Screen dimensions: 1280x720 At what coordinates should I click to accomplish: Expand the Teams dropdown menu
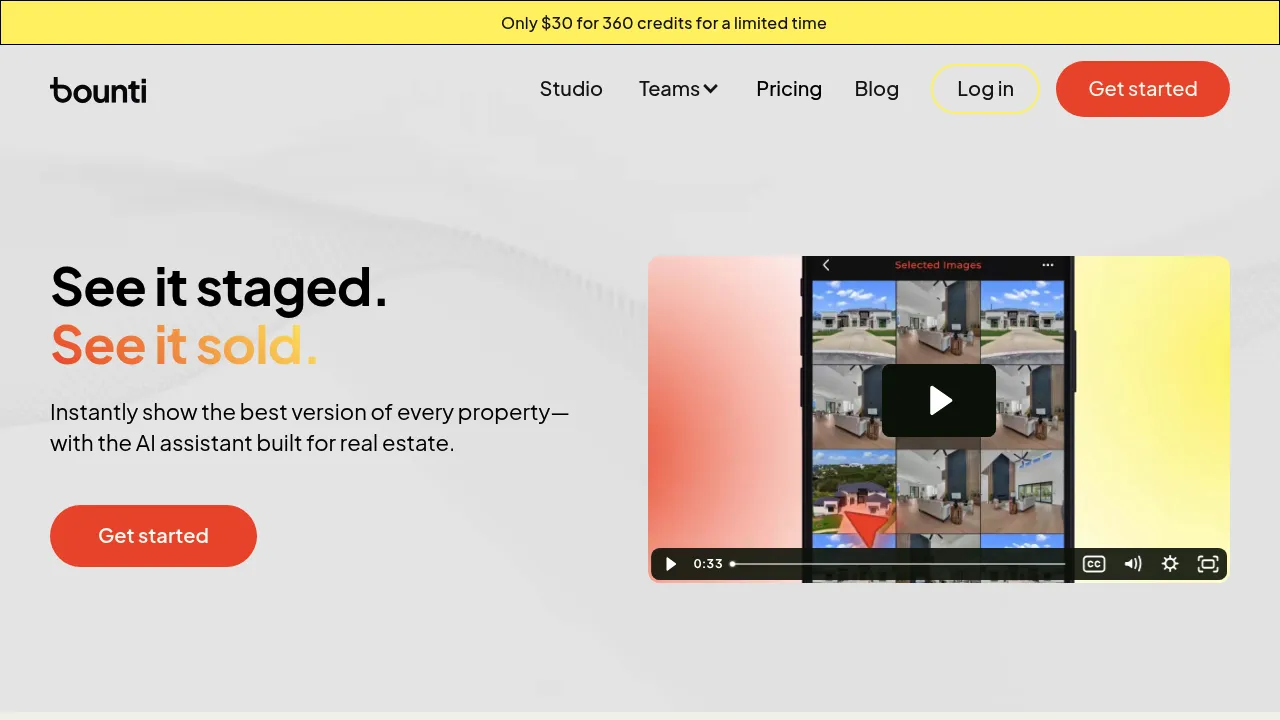[679, 89]
